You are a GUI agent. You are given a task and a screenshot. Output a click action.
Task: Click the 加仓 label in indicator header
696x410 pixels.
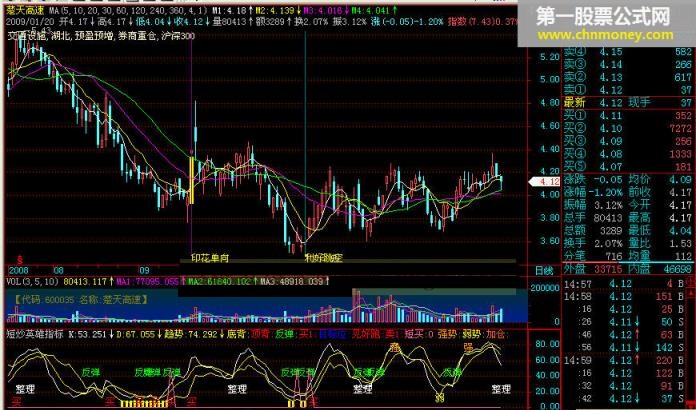click(x=497, y=334)
